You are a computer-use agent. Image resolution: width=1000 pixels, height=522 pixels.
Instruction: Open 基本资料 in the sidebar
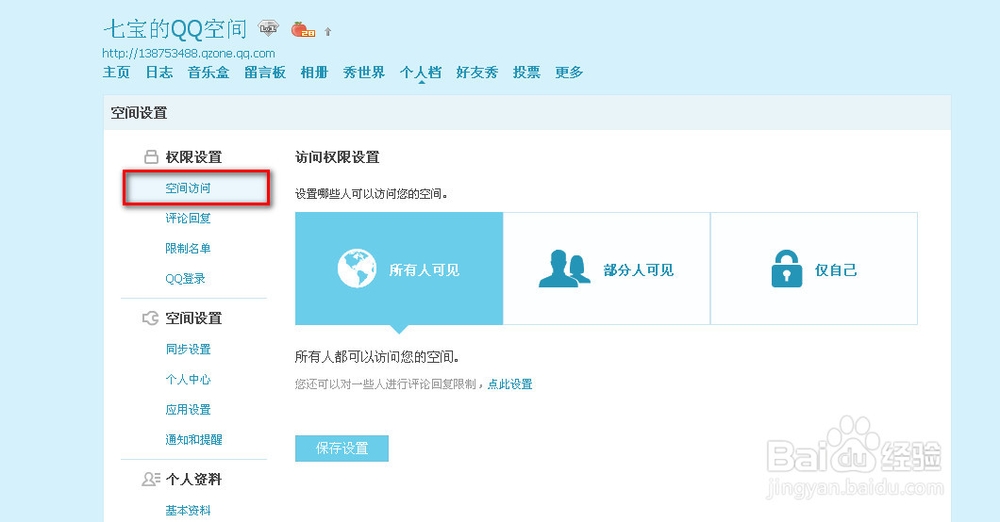point(188,511)
